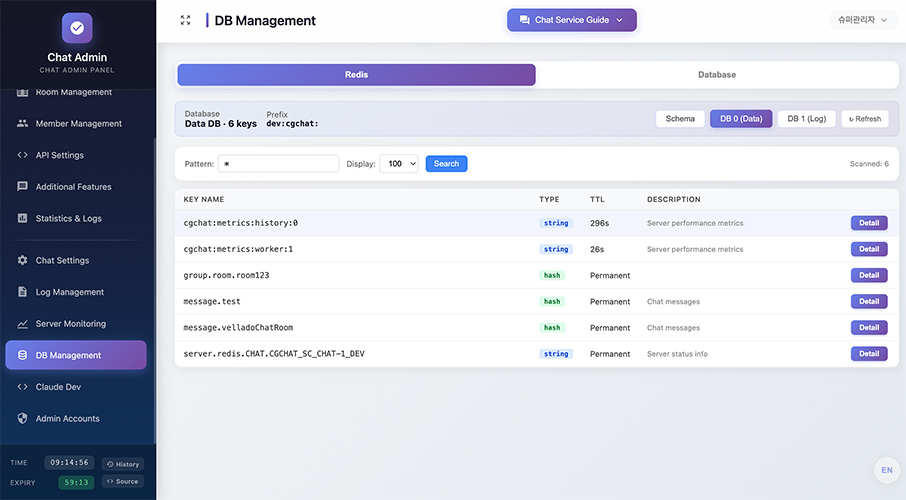Click key name group.room.room123

[226, 275]
